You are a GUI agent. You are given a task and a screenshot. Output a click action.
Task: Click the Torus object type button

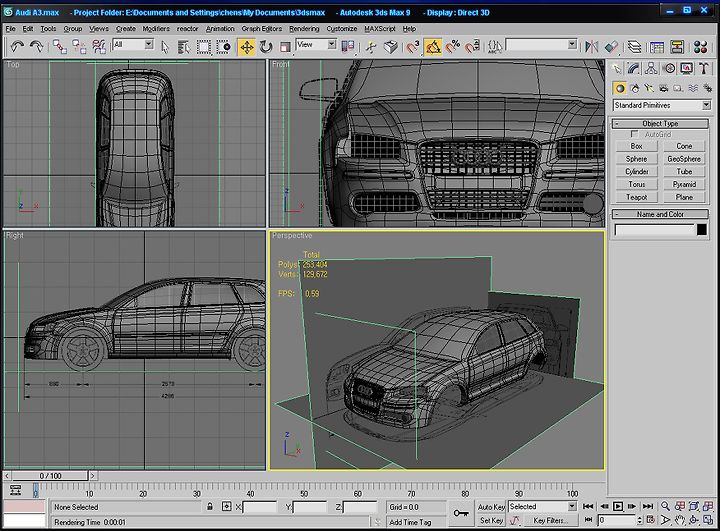[636, 184]
